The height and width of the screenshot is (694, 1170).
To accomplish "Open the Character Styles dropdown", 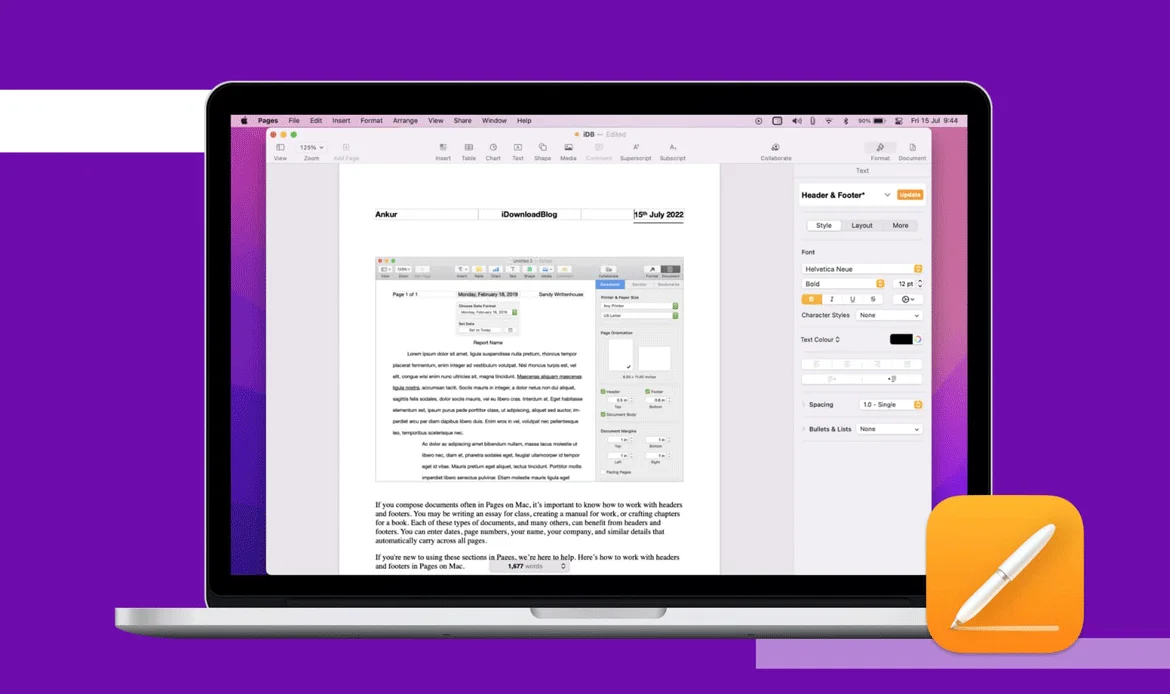I will [x=889, y=315].
